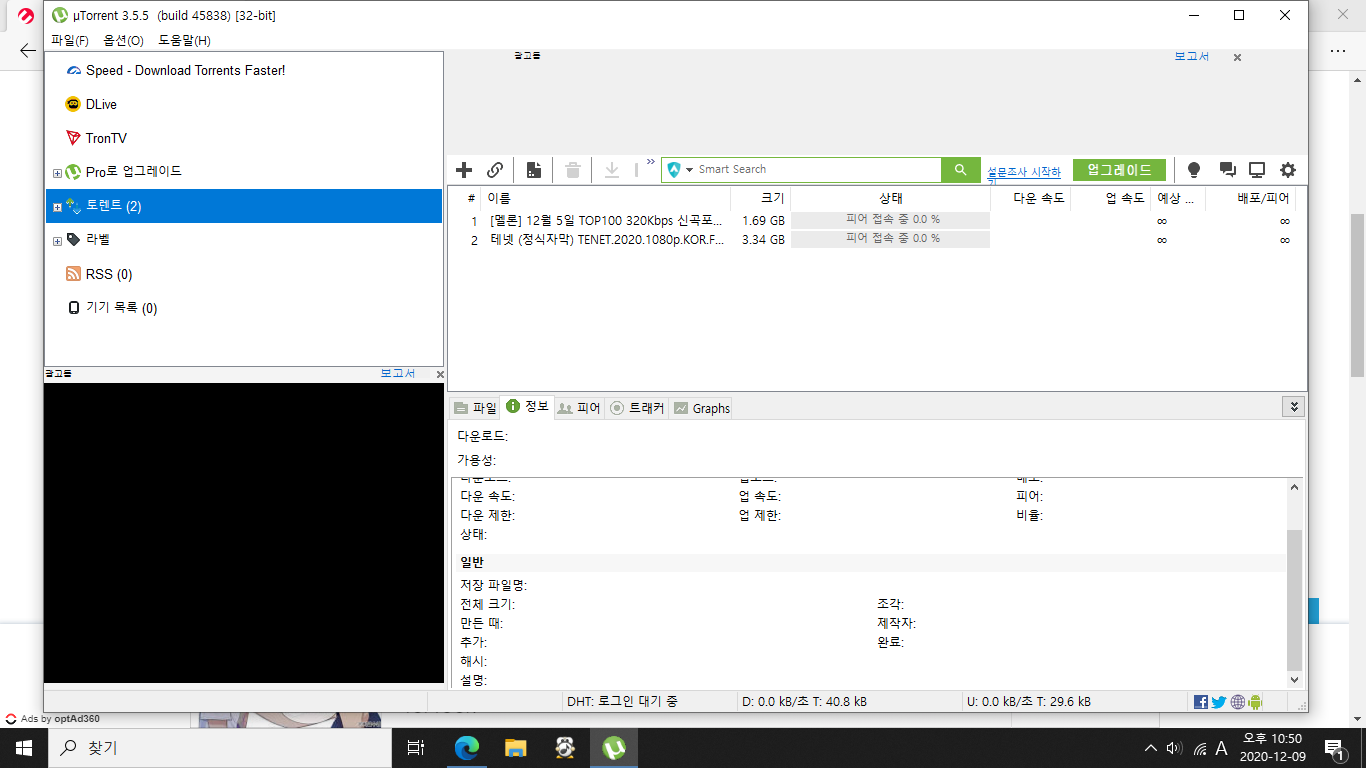Click the remote monitor icon in toolbar
The image size is (1366, 768).
click(x=1257, y=170)
